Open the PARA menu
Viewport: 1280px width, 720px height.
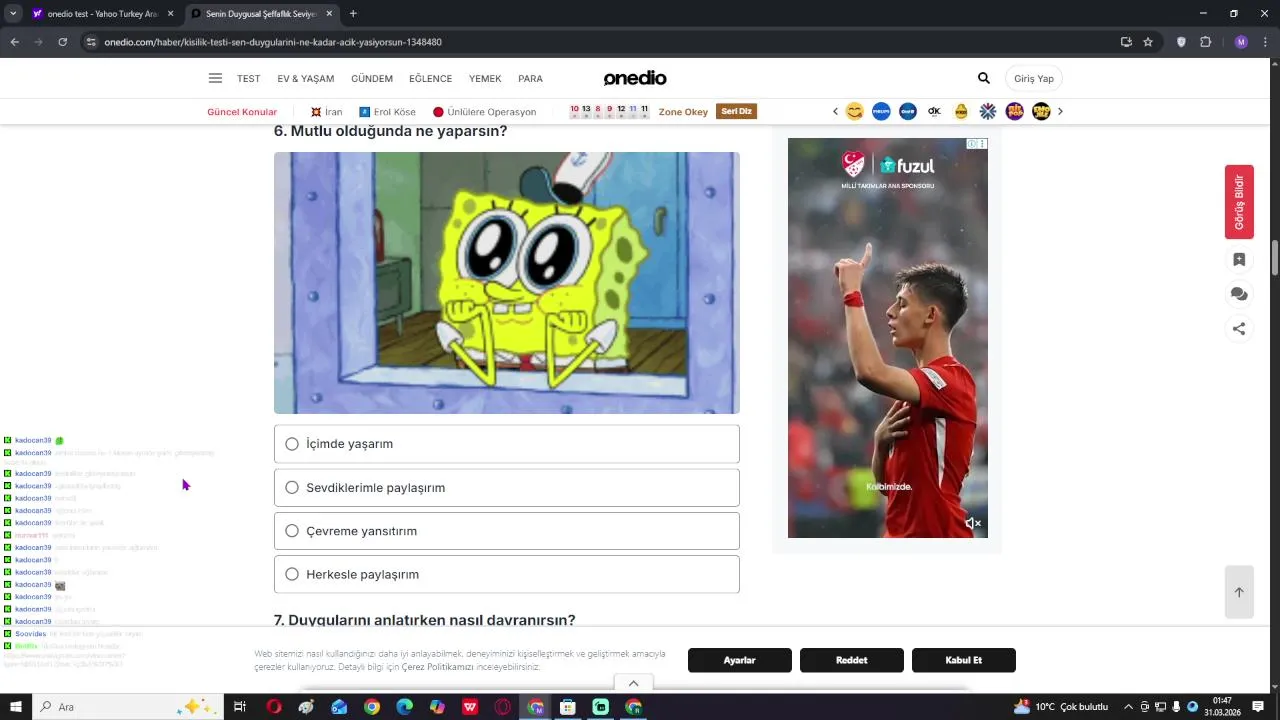(x=530, y=78)
